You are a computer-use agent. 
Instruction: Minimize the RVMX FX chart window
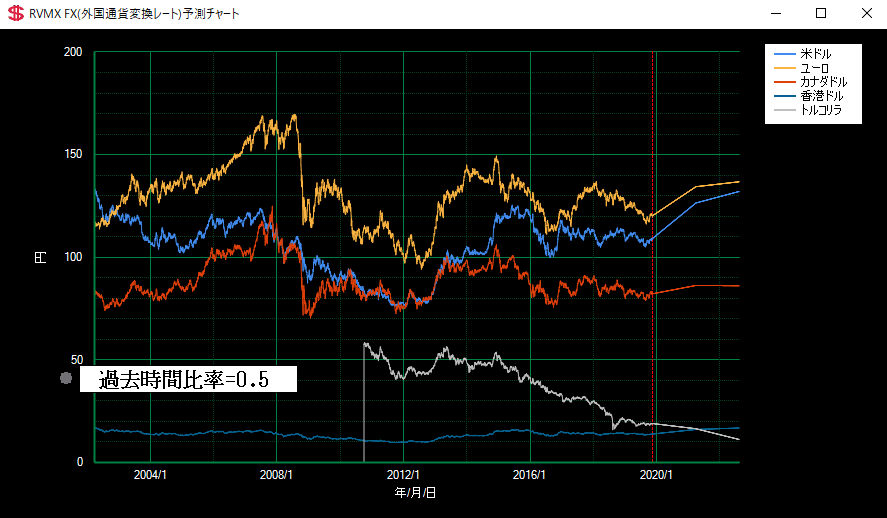click(x=776, y=14)
